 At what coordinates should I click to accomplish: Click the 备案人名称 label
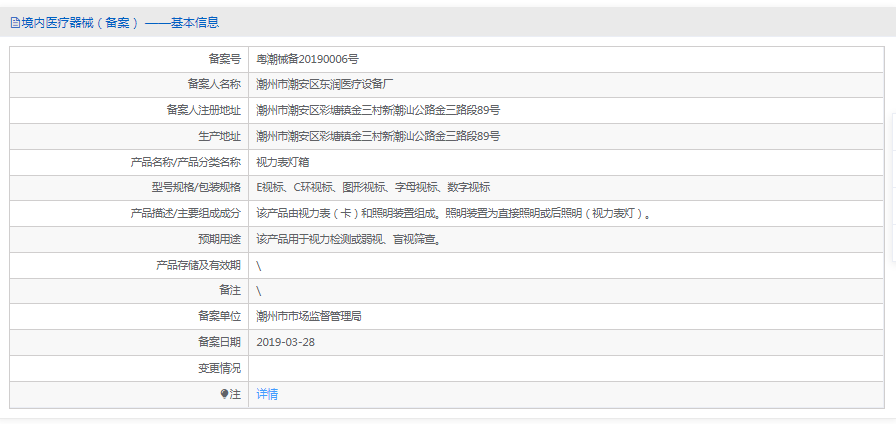click(214, 85)
